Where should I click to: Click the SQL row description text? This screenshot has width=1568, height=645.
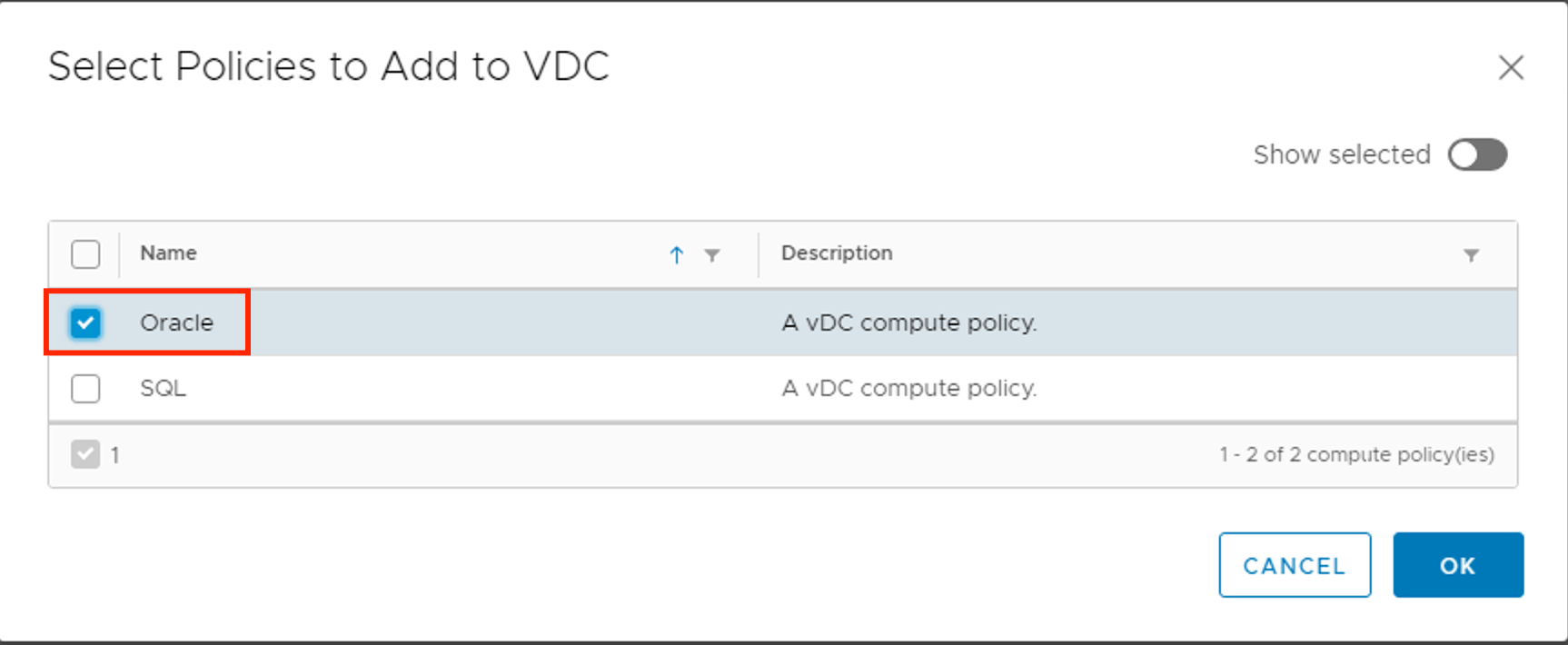(908, 389)
